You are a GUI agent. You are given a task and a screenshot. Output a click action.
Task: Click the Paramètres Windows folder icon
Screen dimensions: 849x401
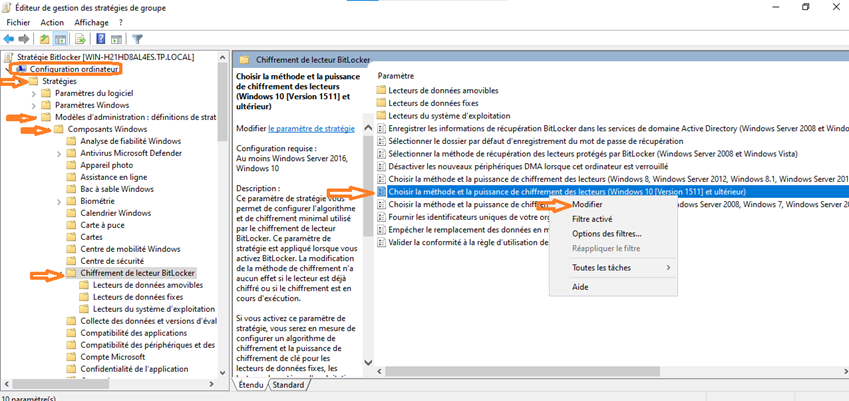coord(45,105)
